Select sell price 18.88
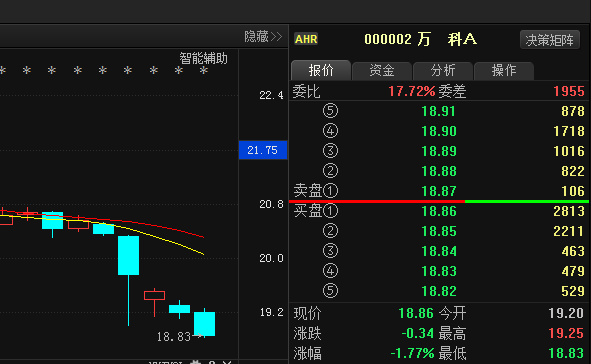 439,171
